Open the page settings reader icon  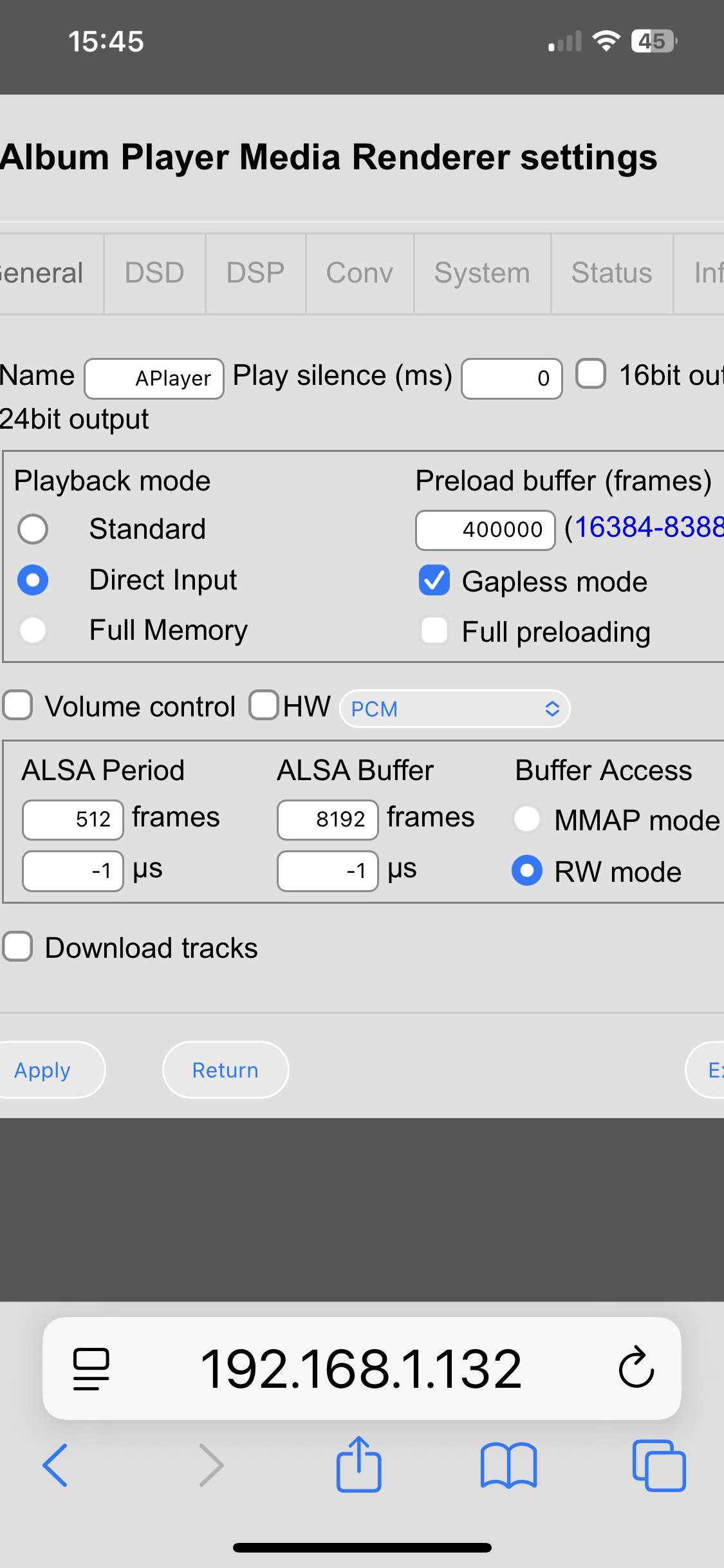pyautogui.click(x=91, y=1368)
